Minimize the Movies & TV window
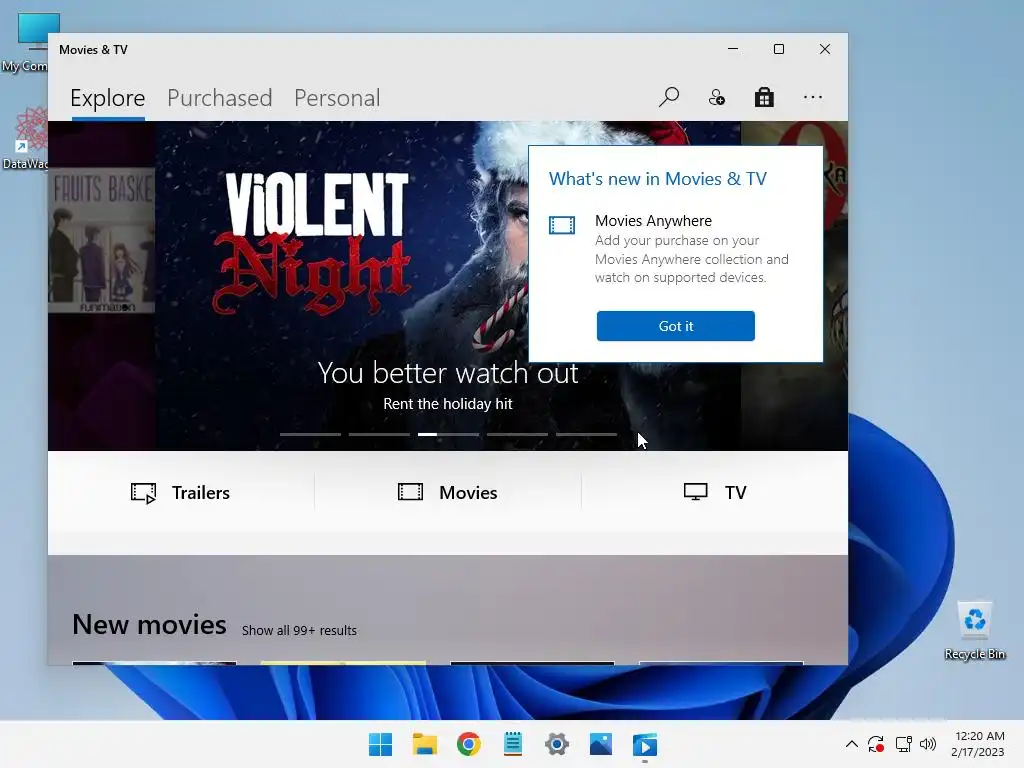 pyautogui.click(x=733, y=49)
